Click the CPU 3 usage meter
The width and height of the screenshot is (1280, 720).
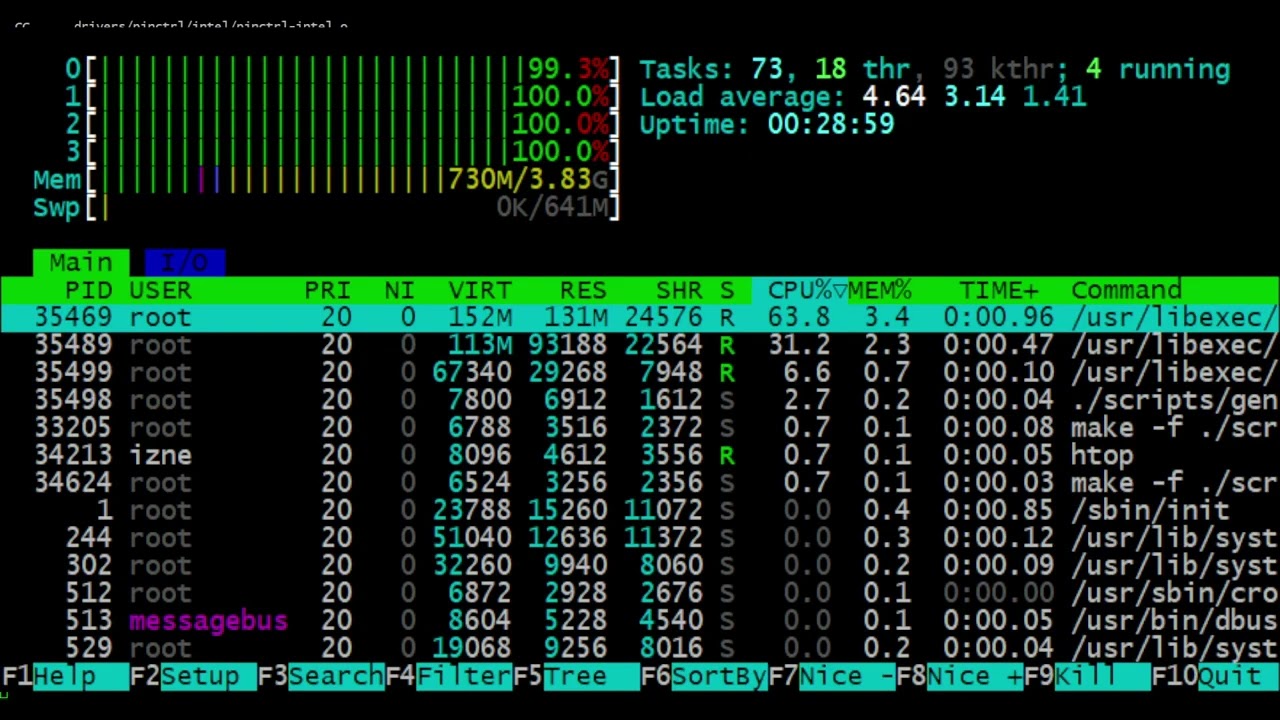pos(342,152)
